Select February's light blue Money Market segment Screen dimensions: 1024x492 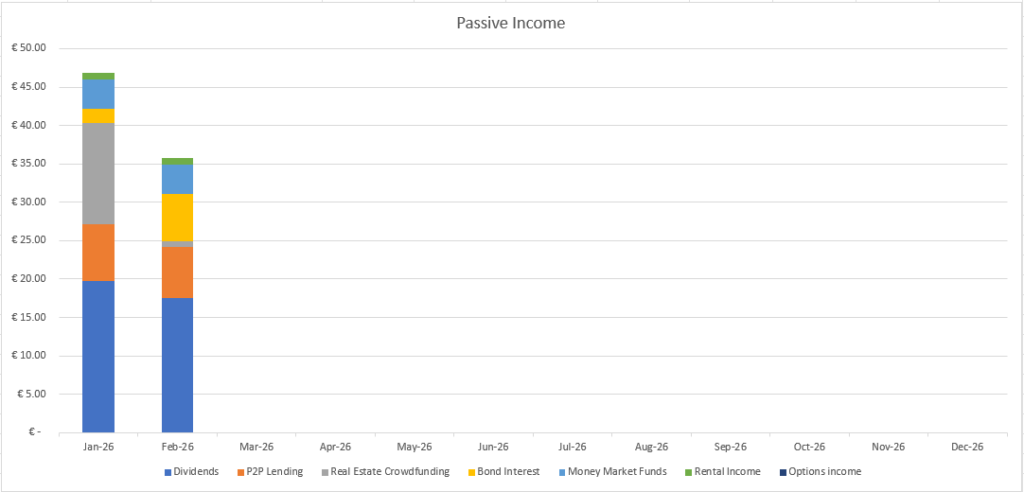pyautogui.click(x=177, y=179)
